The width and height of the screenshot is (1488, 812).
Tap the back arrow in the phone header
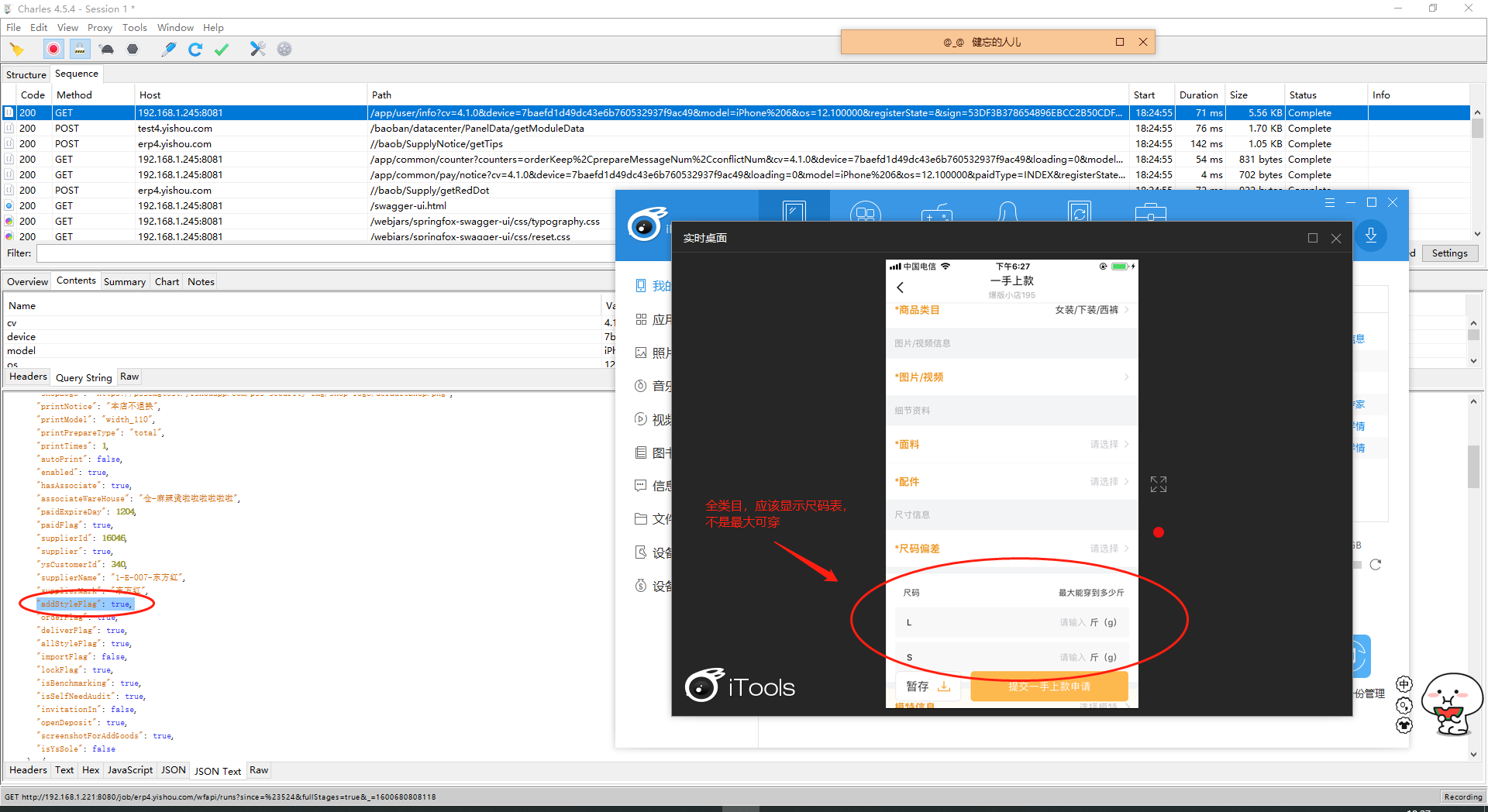pos(901,287)
